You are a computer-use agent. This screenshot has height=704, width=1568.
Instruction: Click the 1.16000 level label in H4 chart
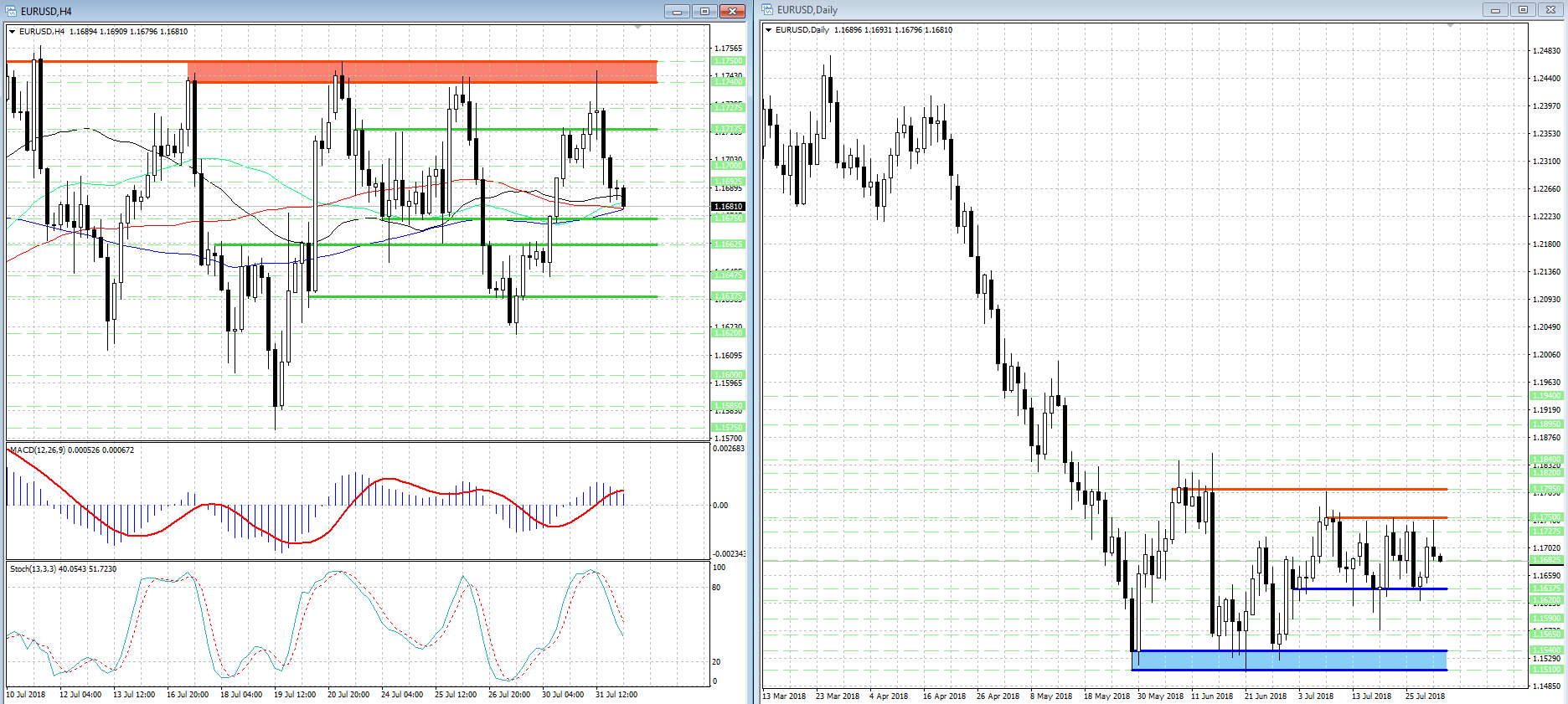(x=728, y=375)
